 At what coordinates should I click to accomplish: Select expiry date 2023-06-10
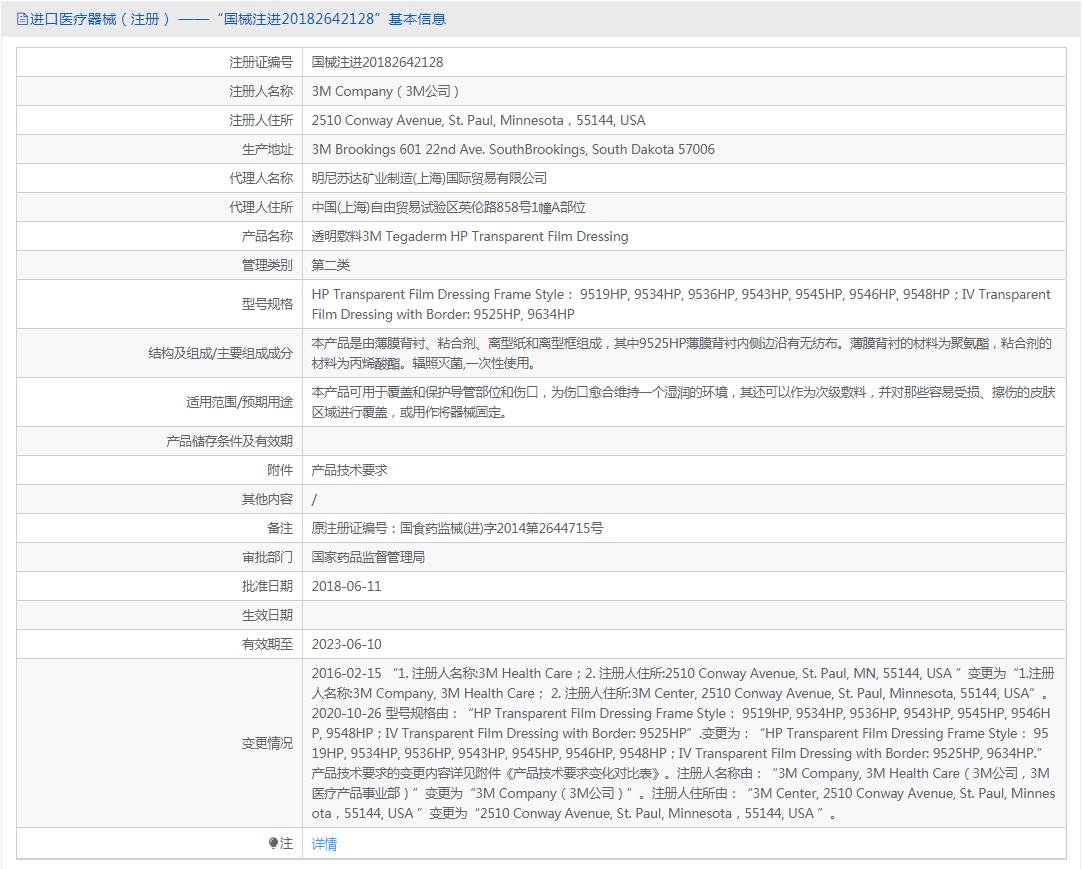coord(346,644)
